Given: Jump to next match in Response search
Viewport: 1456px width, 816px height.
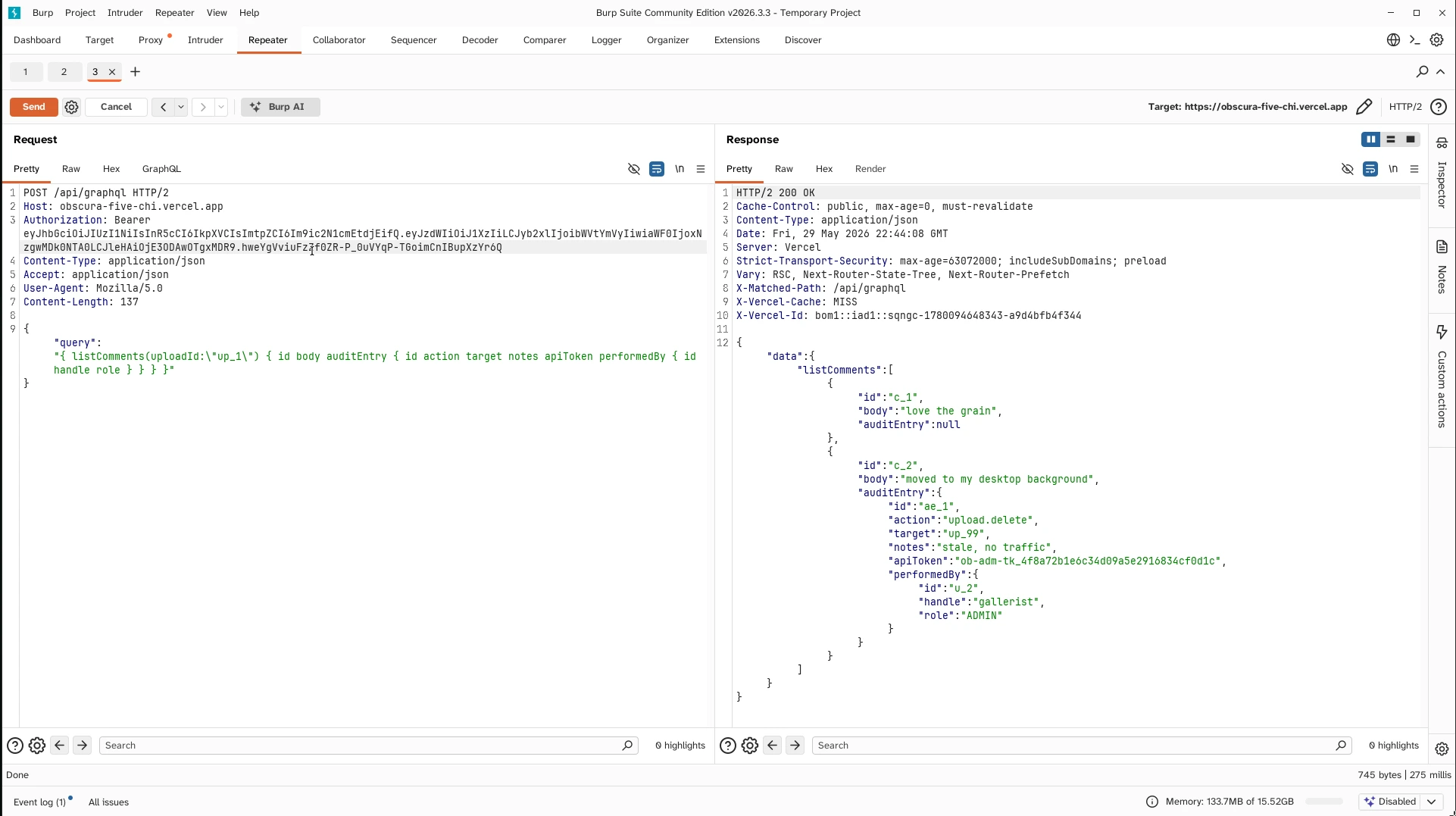Looking at the screenshot, I should click(x=795, y=746).
